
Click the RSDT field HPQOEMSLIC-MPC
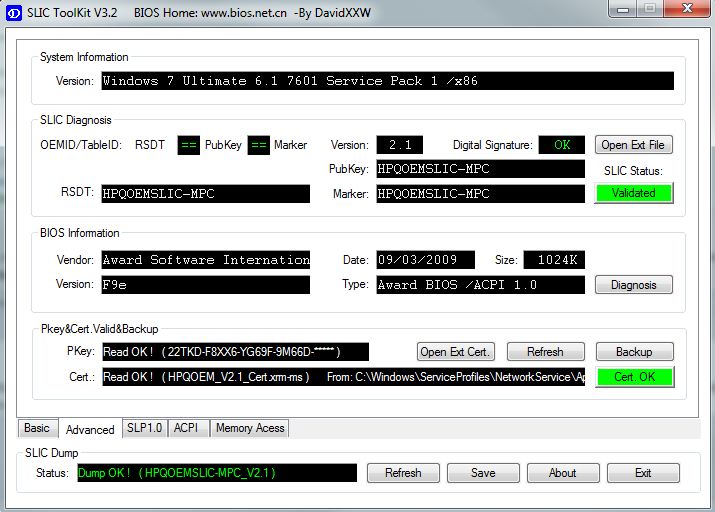[206, 194]
